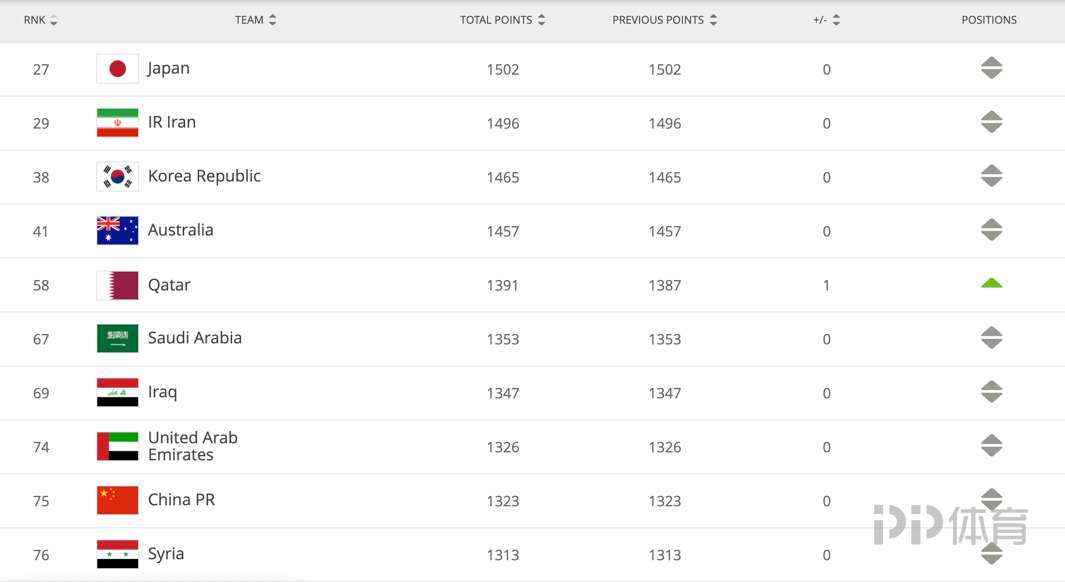The width and height of the screenshot is (1065, 582).
Task: Click Japan's unchanged position indicator
Action: point(992,68)
